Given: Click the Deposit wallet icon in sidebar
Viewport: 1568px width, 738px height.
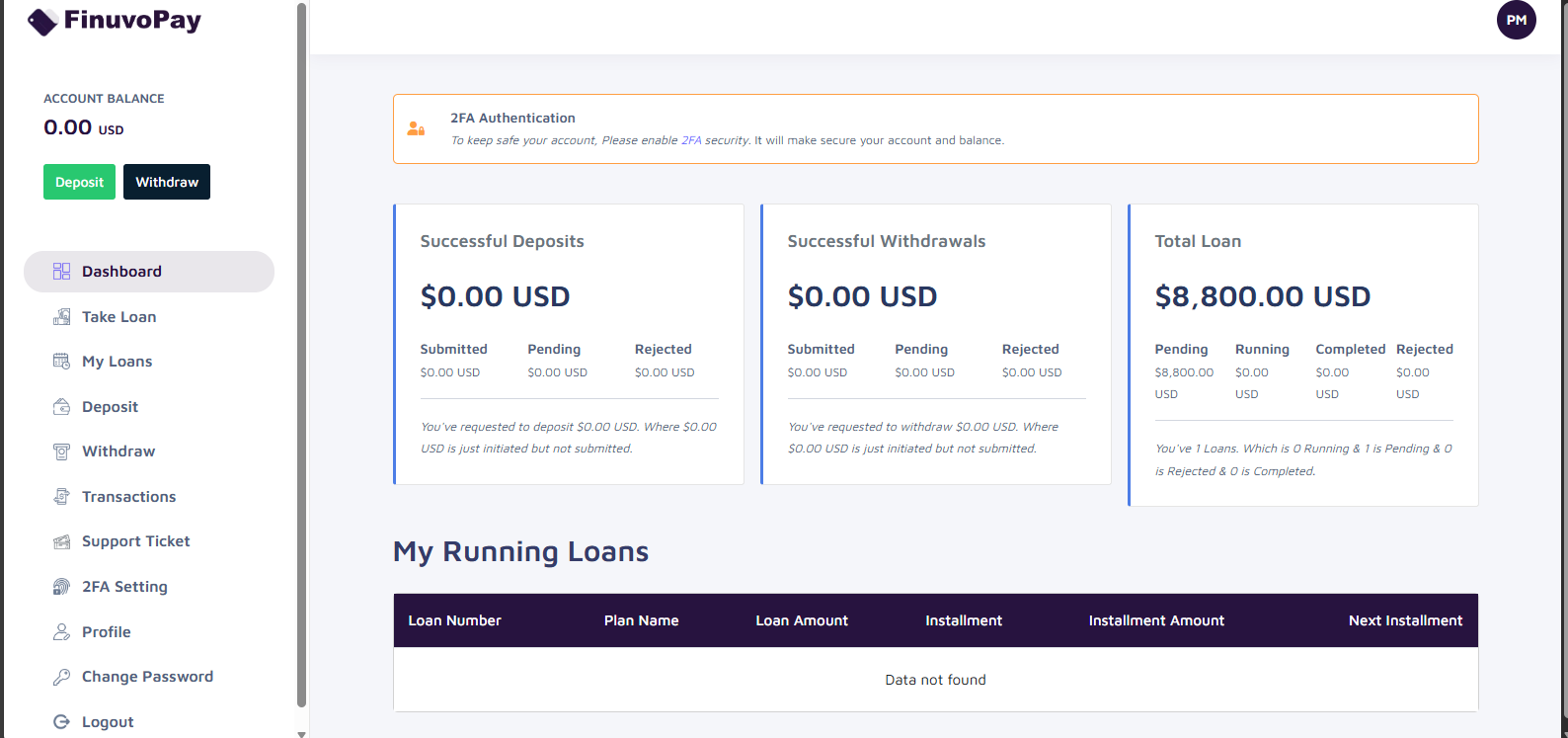Looking at the screenshot, I should pyautogui.click(x=61, y=407).
